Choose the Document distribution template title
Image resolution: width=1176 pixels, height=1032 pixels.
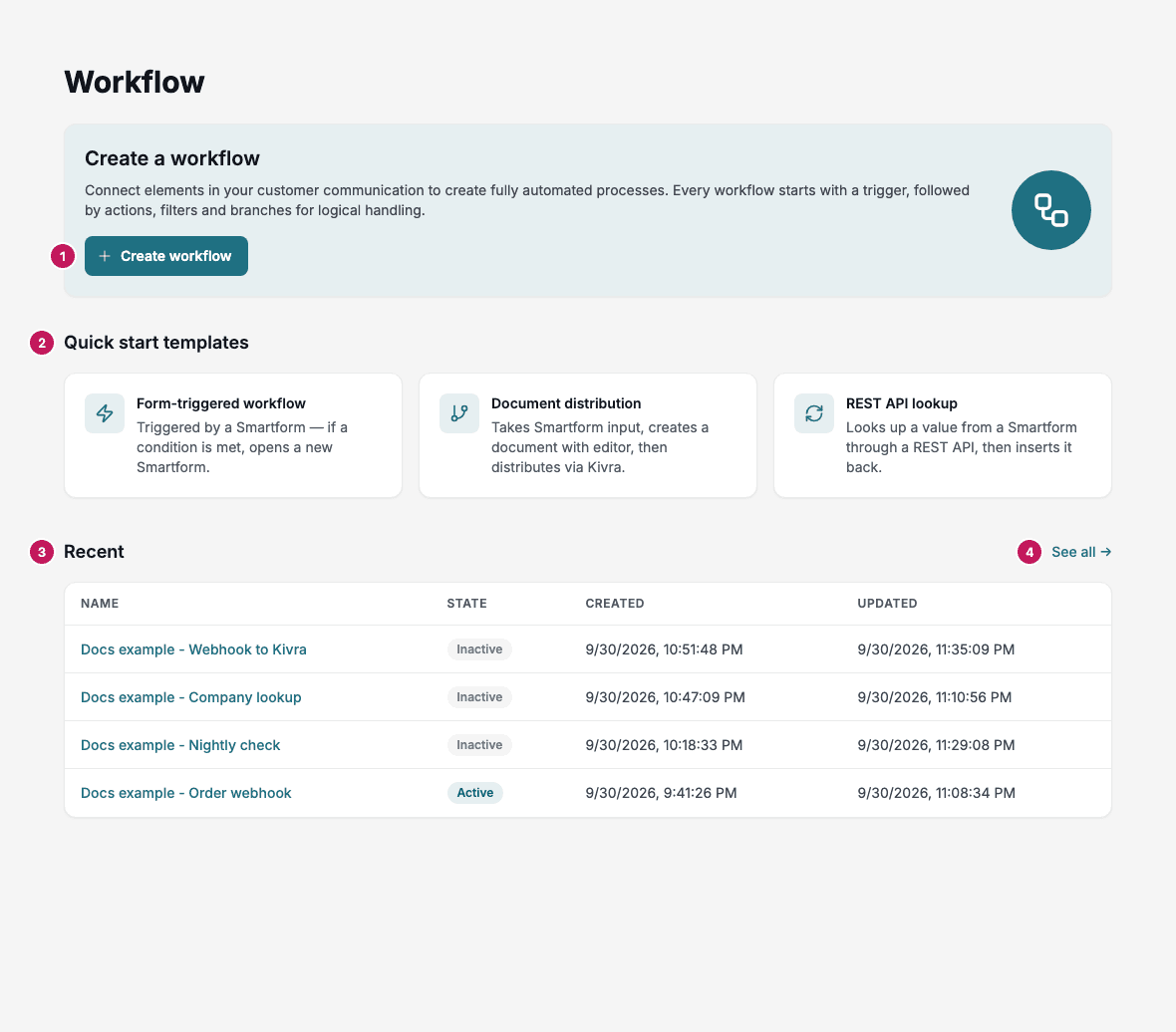click(x=566, y=403)
